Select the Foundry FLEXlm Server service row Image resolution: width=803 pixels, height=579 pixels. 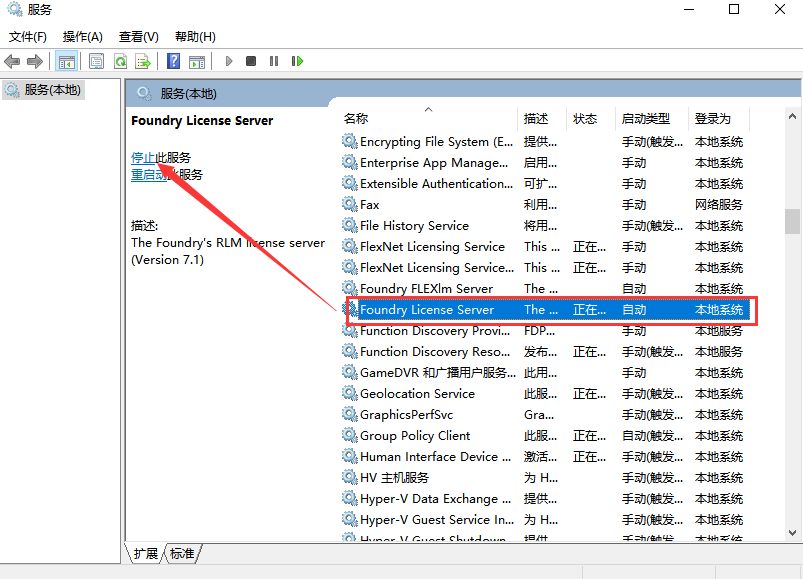pyautogui.click(x=426, y=289)
